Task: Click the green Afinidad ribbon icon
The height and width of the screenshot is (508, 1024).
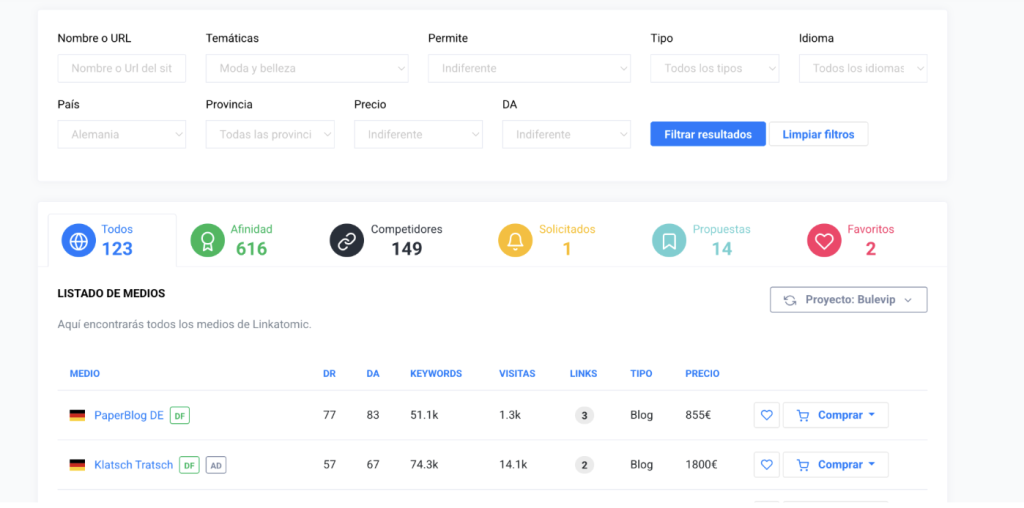Action: click(207, 241)
